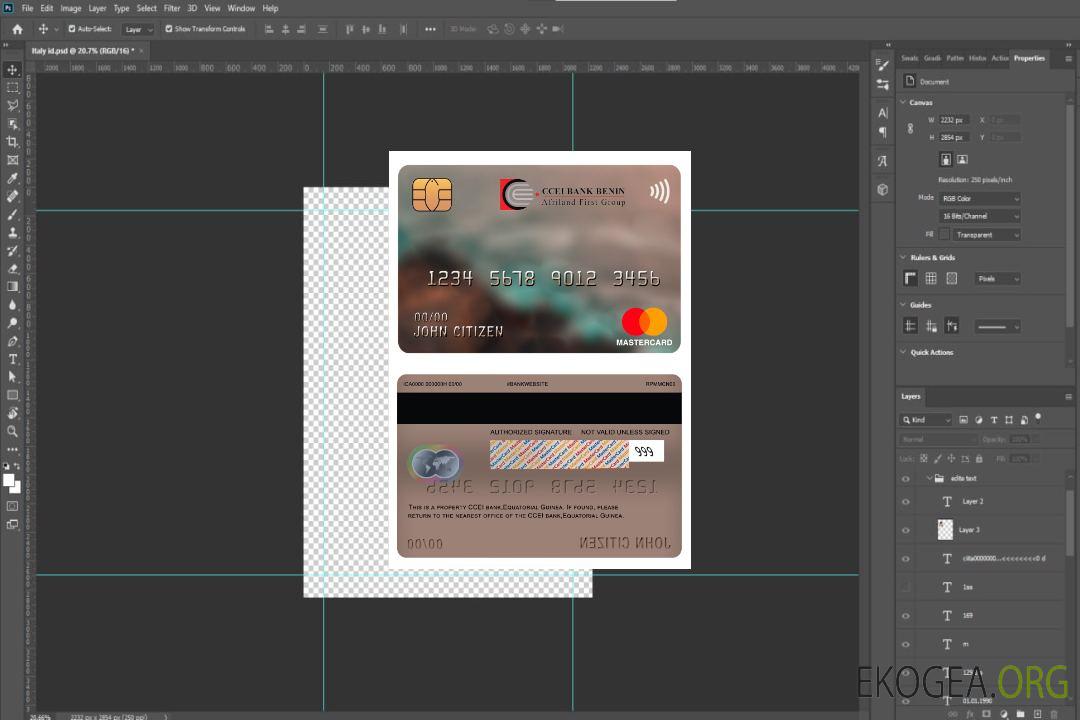Set canvas to landscape orientation
This screenshot has width=1080, height=720.
pyautogui.click(x=962, y=160)
